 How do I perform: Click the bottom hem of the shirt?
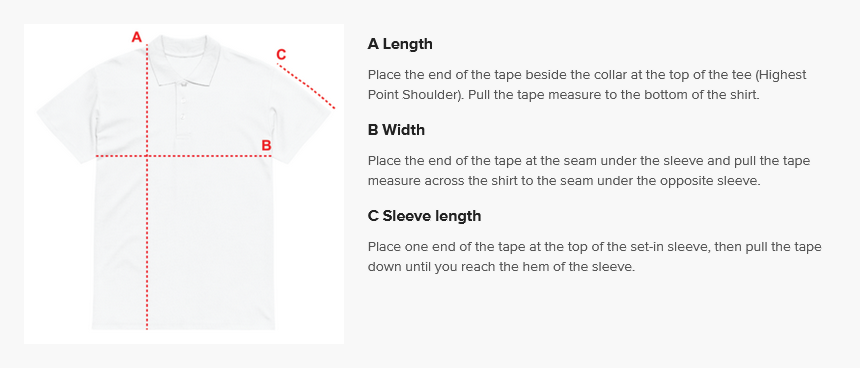(x=183, y=327)
